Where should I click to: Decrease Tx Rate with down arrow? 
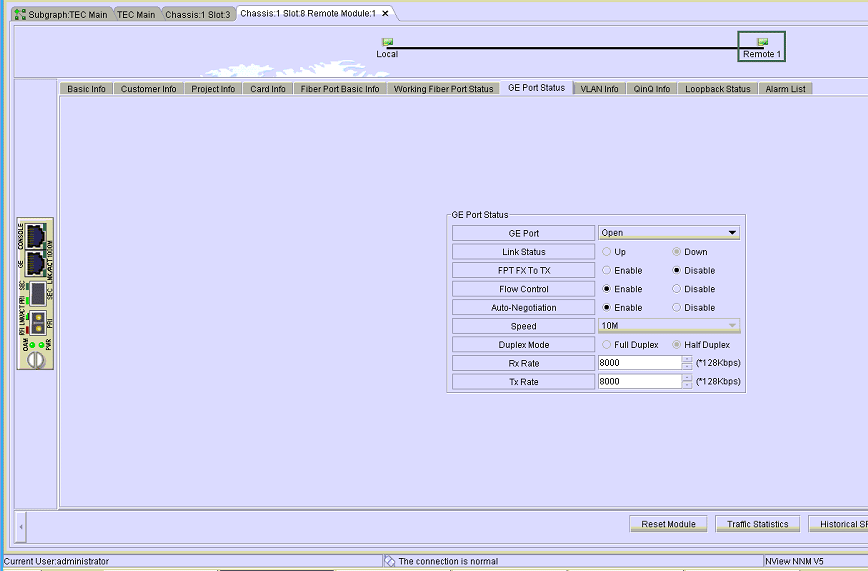click(x=687, y=385)
